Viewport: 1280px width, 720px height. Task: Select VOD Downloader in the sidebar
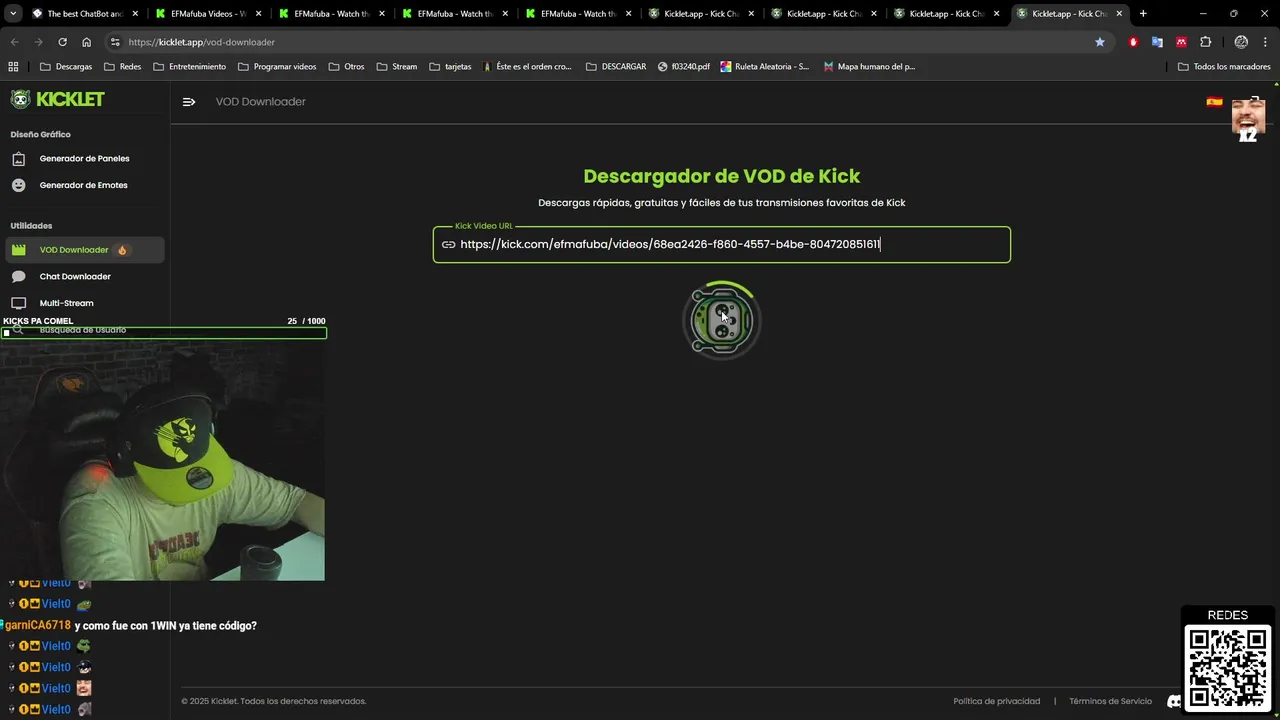(84, 250)
